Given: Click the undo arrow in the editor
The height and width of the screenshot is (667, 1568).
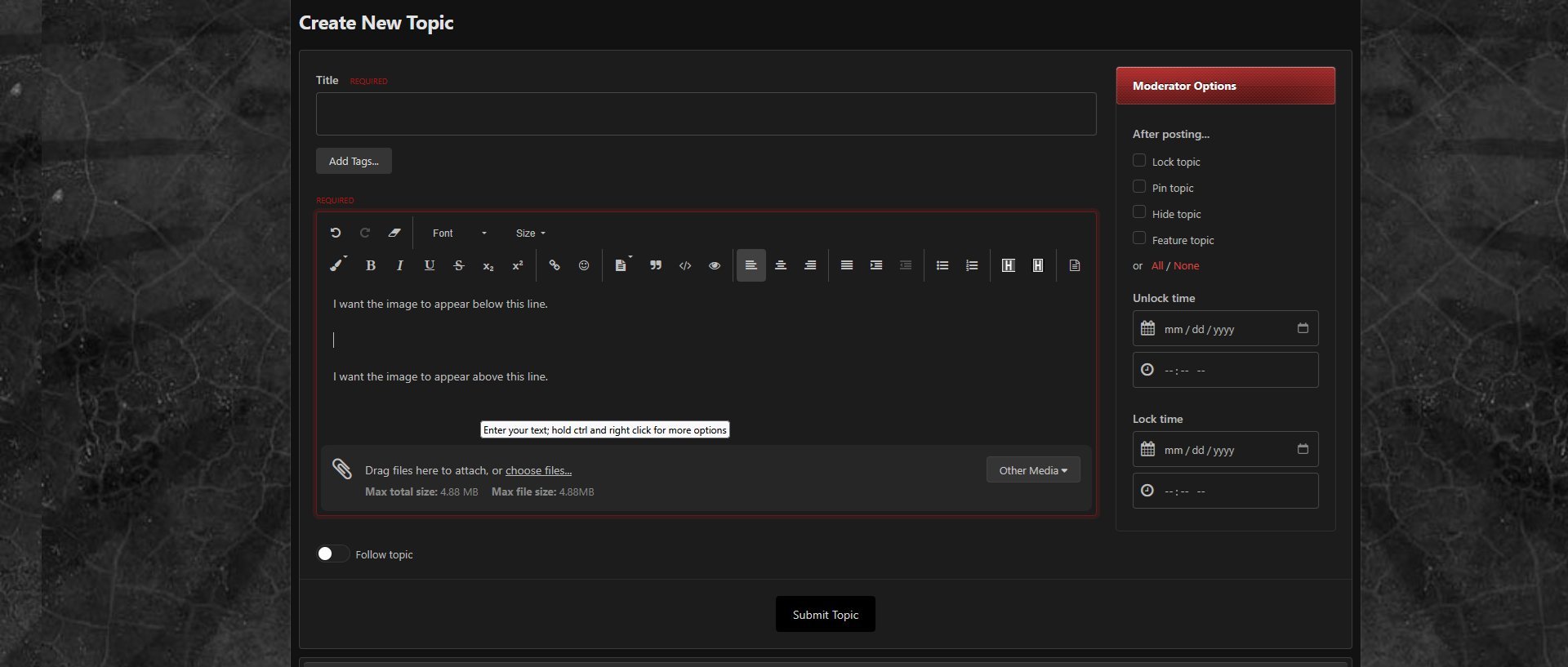Looking at the screenshot, I should [x=335, y=233].
